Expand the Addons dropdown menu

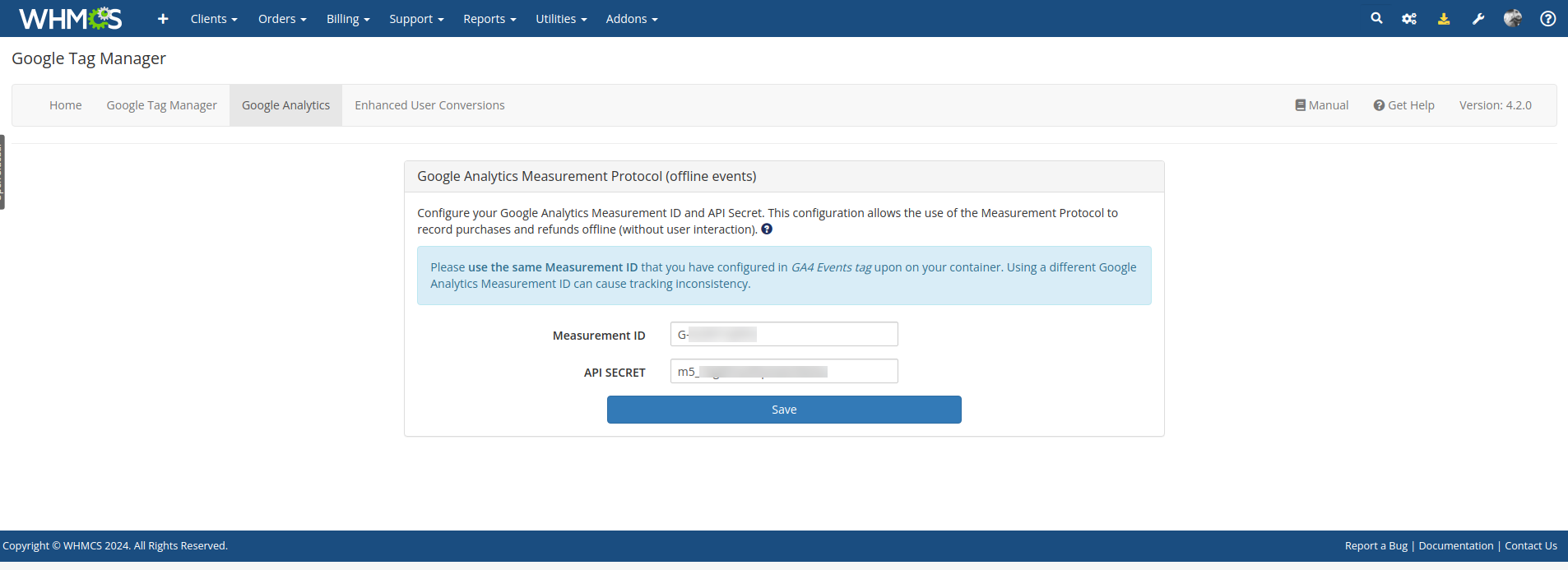click(632, 19)
